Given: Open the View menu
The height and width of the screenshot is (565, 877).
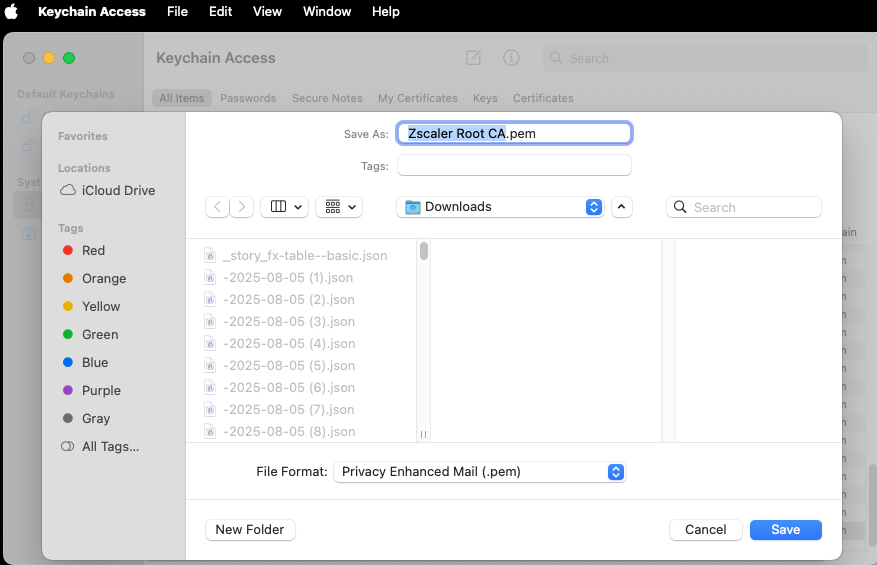Looking at the screenshot, I should (267, 11).
